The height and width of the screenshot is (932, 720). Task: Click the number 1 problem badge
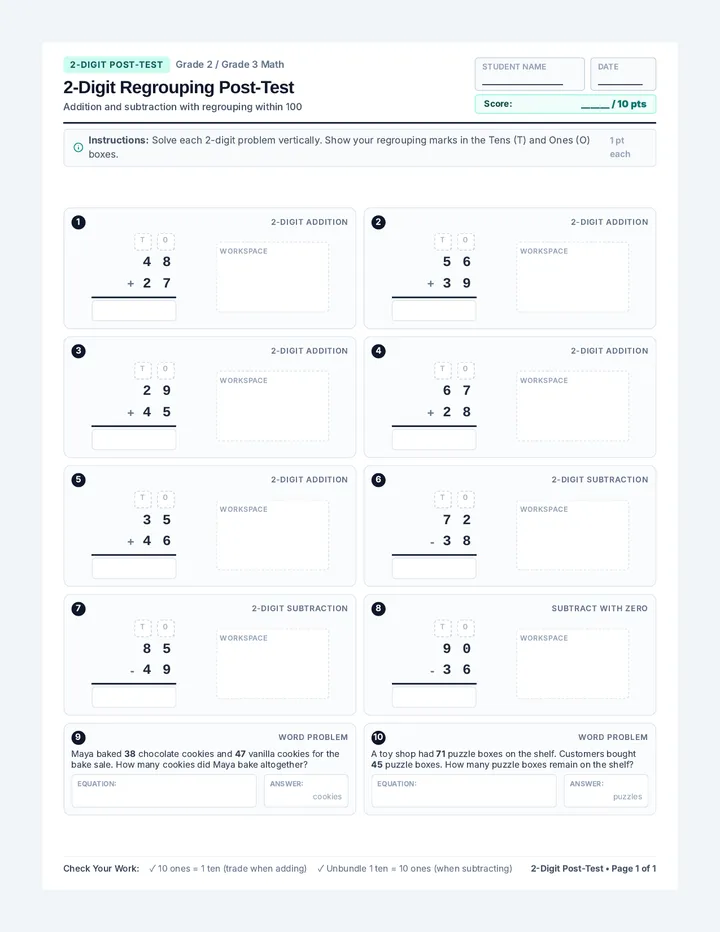click(x=78, y=222)
